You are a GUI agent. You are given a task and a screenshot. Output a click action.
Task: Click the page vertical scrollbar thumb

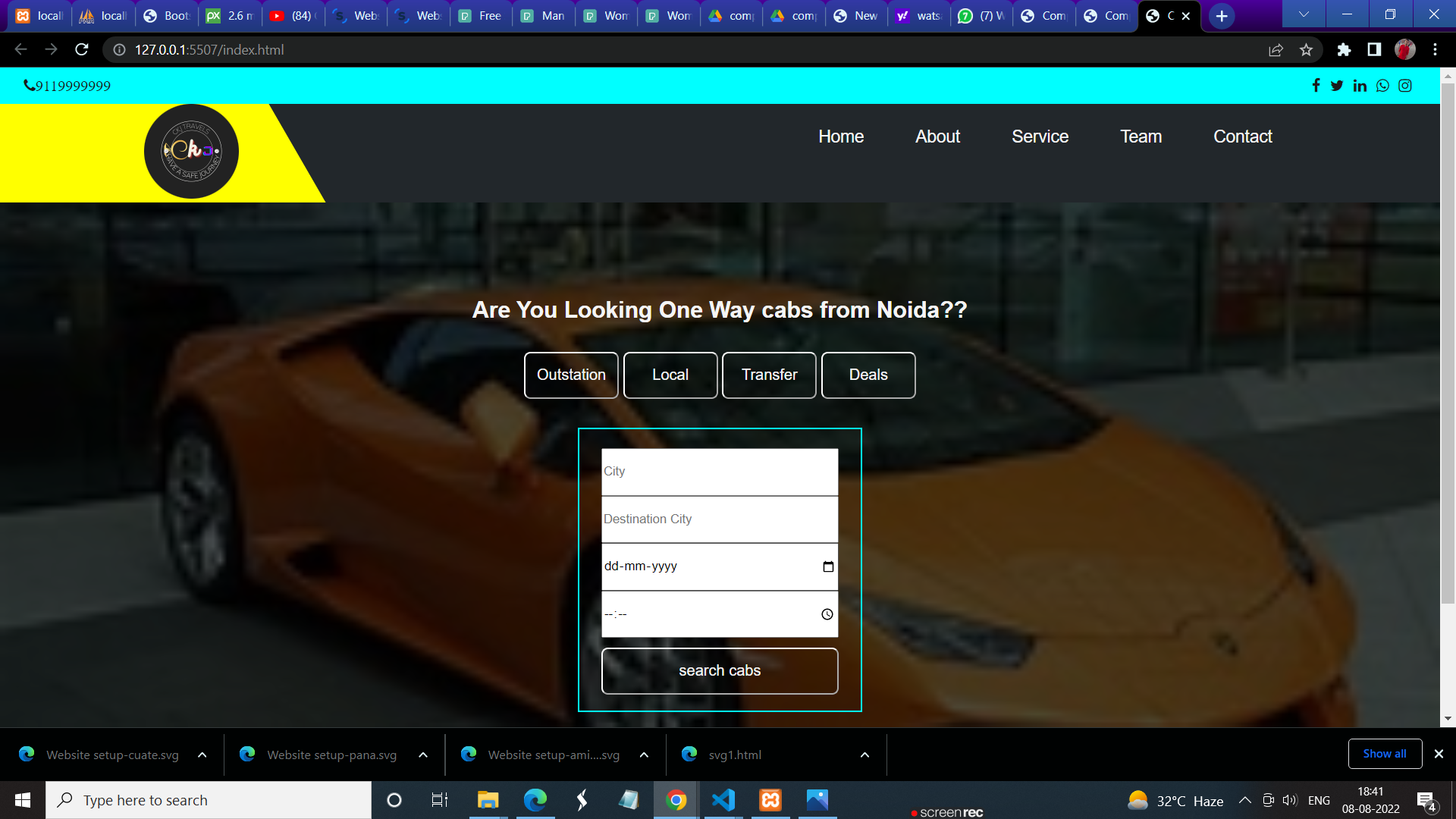coord(1448,343)
